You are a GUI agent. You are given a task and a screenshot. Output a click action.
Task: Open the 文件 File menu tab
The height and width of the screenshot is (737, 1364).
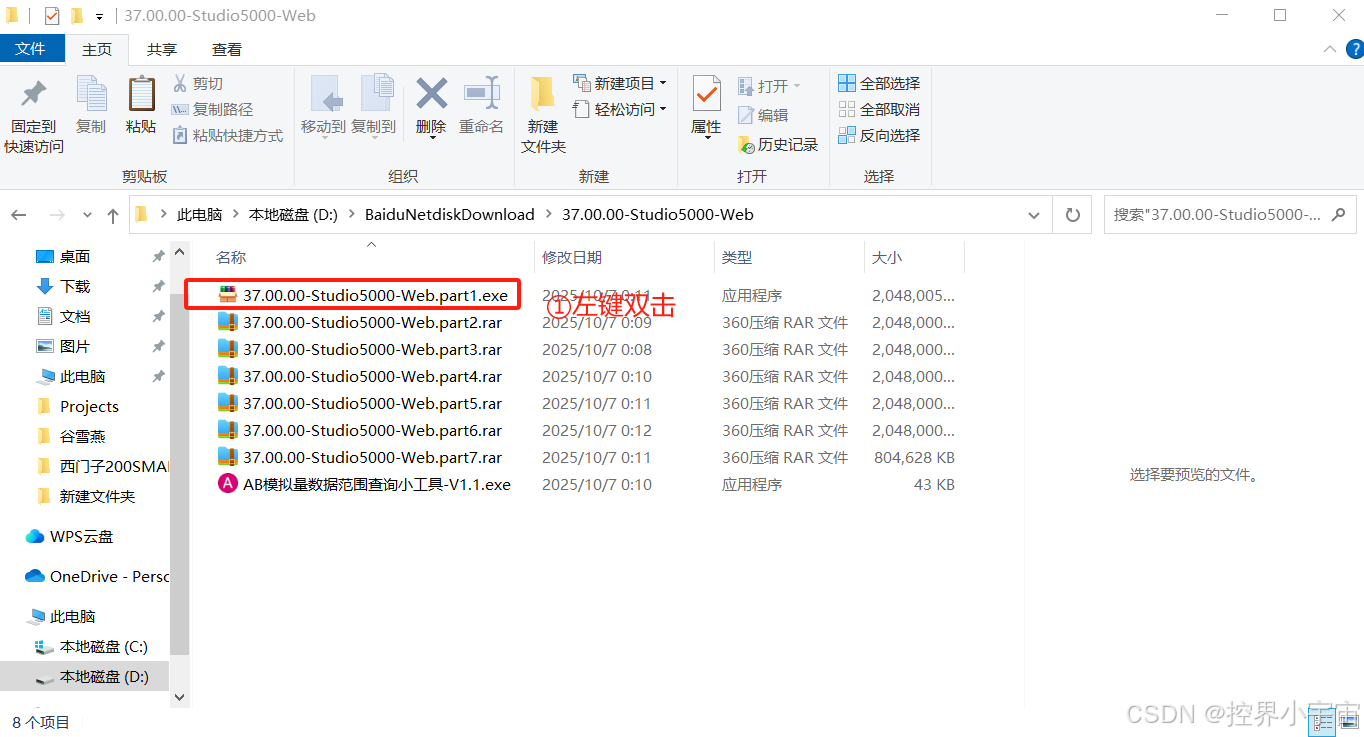pyautogui.click(x=32, y=49)
